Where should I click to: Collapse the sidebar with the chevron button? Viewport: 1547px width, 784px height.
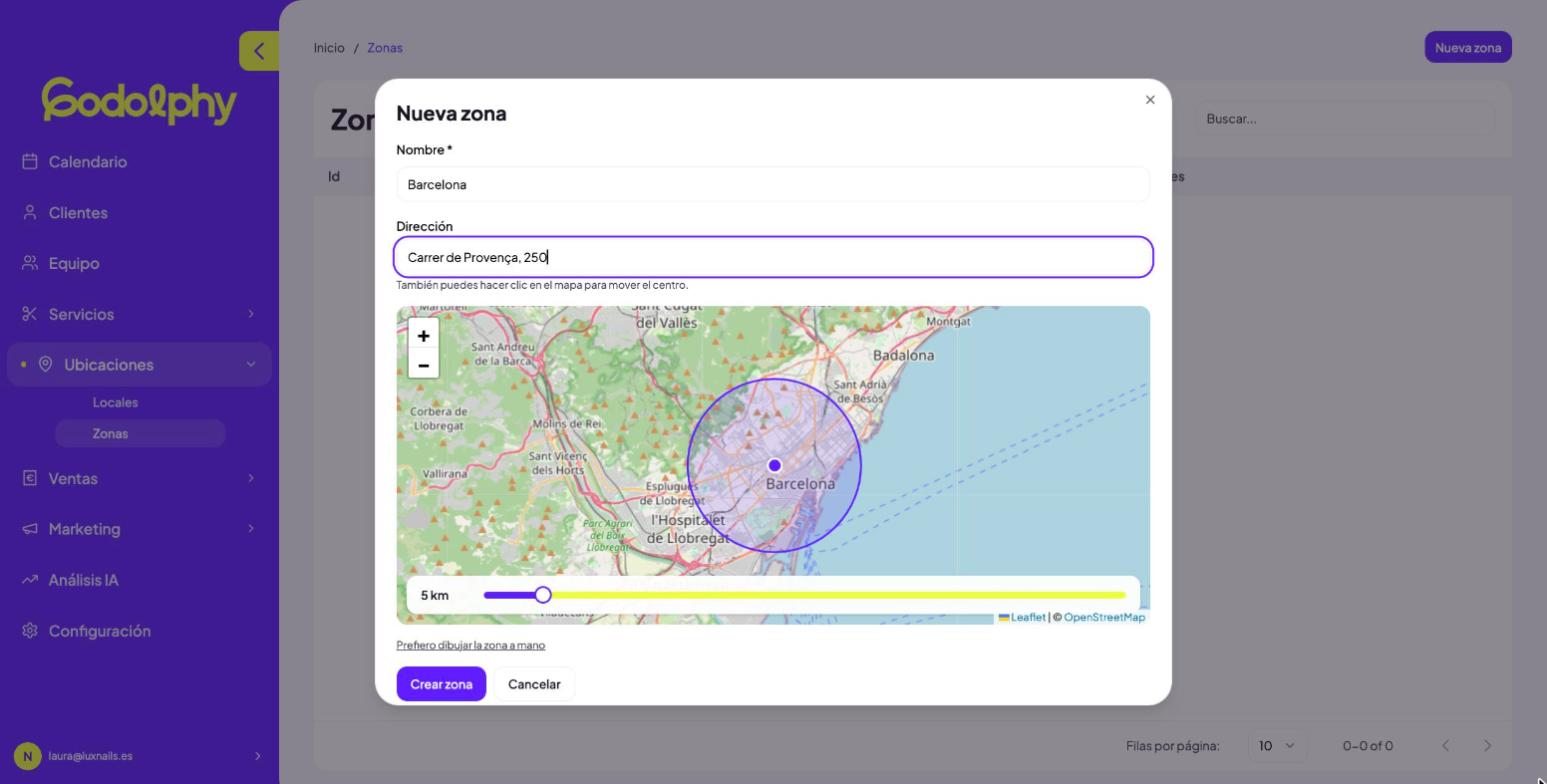[259, 51]
